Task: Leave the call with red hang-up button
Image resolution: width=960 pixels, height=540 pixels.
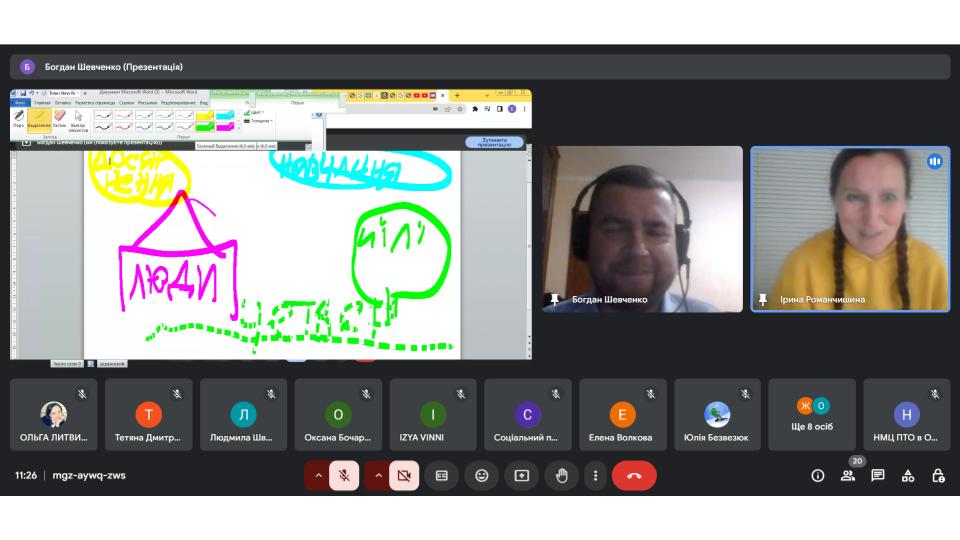Action: 634,476
